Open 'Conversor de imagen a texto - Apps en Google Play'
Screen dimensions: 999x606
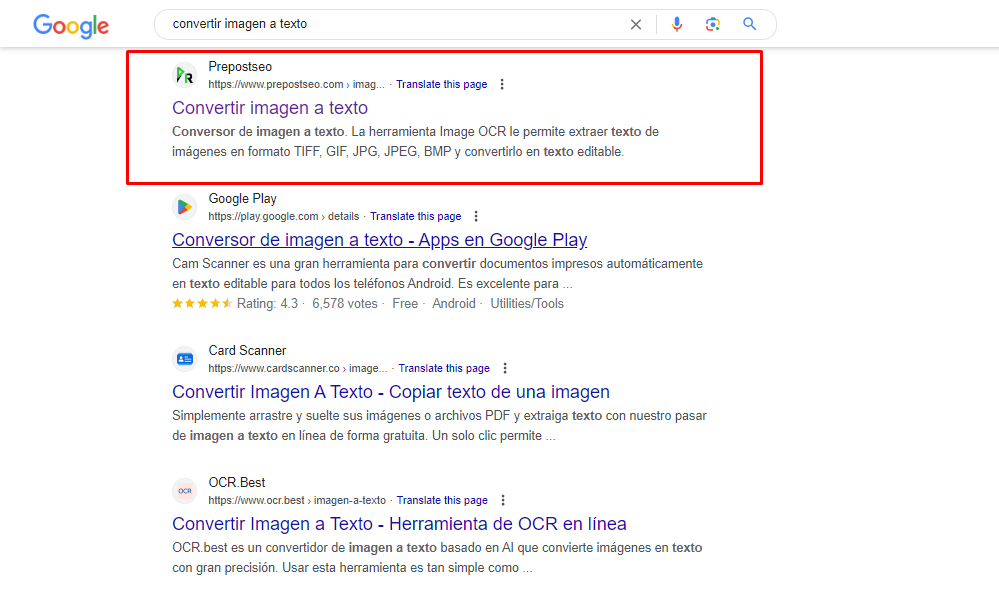tap(379, 240)
